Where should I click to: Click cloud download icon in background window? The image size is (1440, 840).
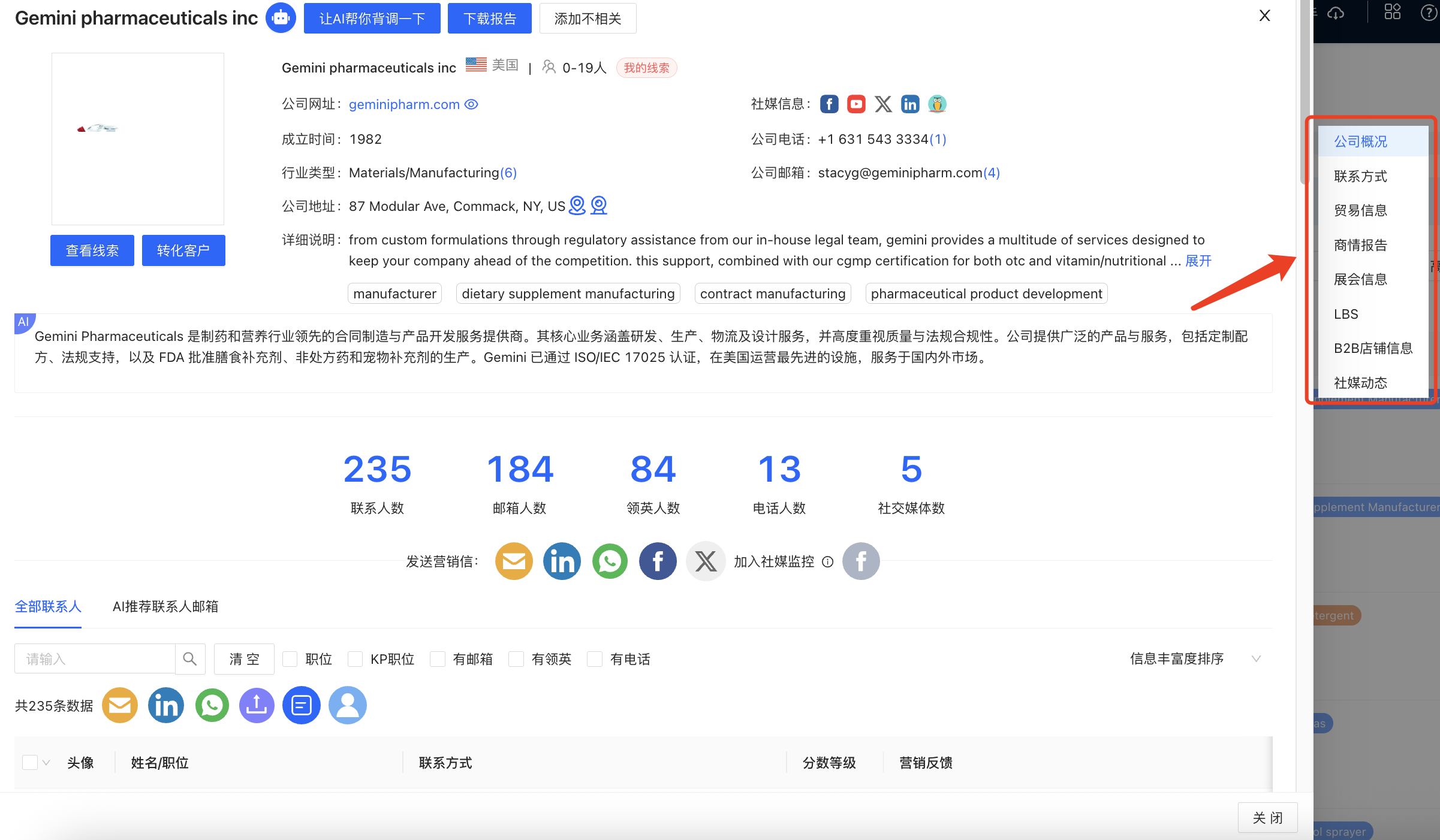tap(1336, 13)
